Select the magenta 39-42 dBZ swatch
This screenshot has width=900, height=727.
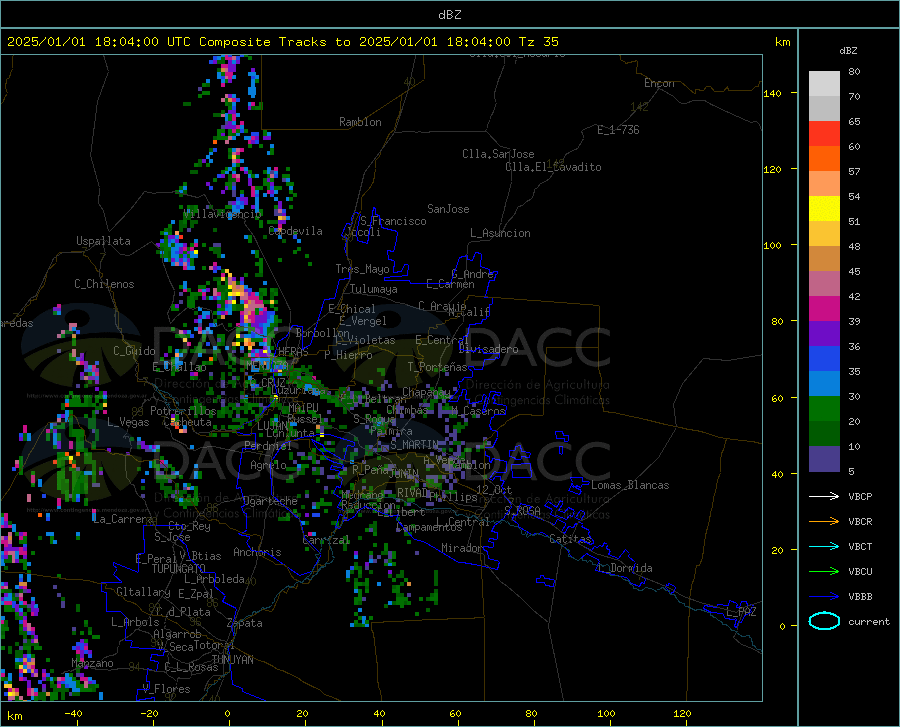point(824,309)
